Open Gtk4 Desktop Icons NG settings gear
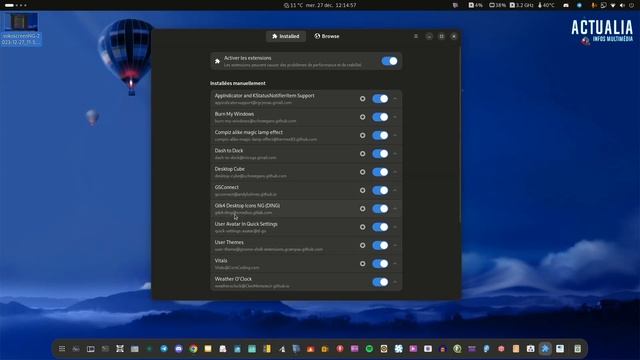Image resolution: width=640 pixels, height=360 pixels. coord(362,209)
